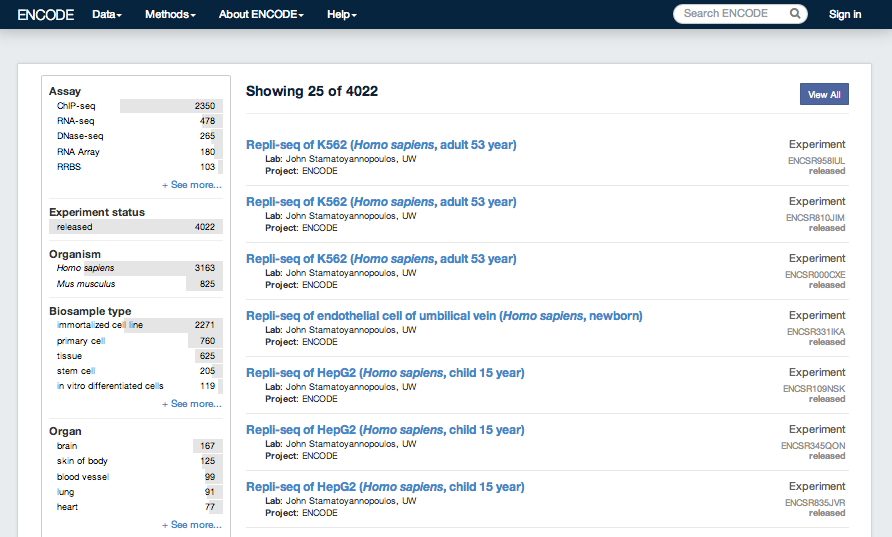Viewport: 892px width, 537px height.
Task: Filter by brain organ
Action: (x=68, y=446)
